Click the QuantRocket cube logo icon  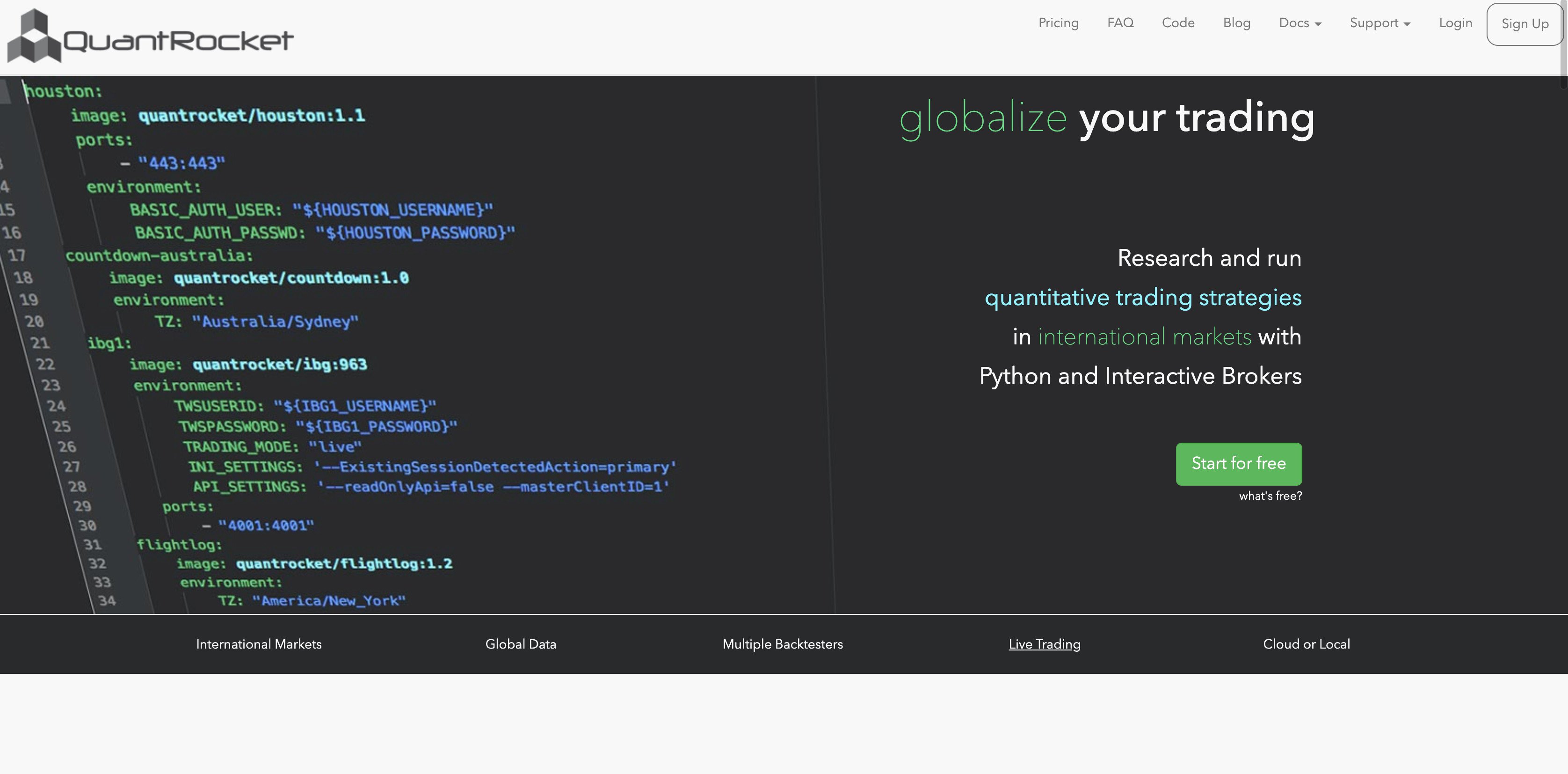[x=34, y=36]
